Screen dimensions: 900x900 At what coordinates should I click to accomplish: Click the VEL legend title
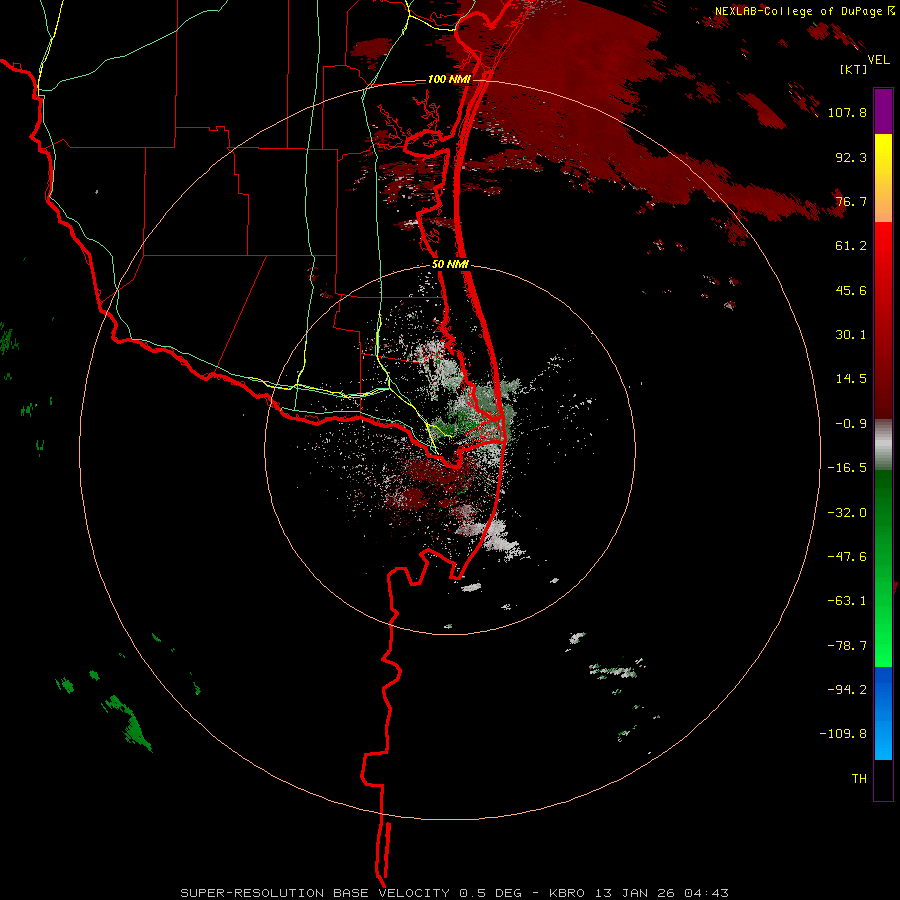pos(879,60)
